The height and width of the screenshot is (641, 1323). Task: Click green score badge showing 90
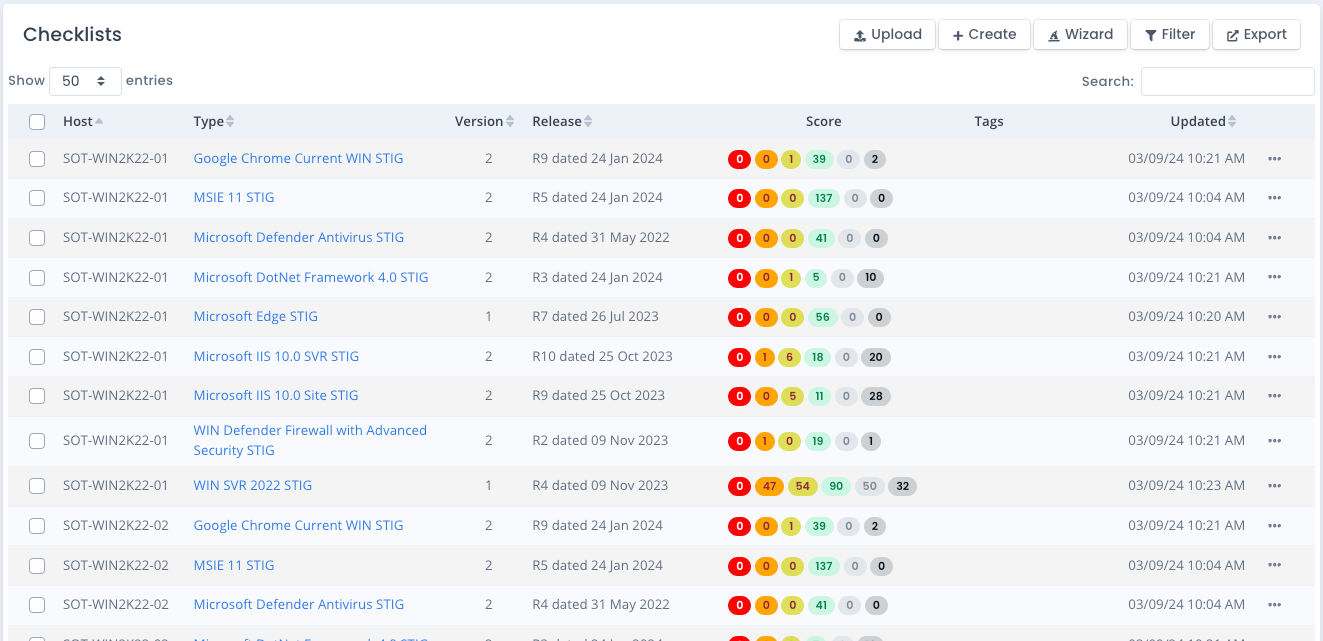tap(837, 487)
